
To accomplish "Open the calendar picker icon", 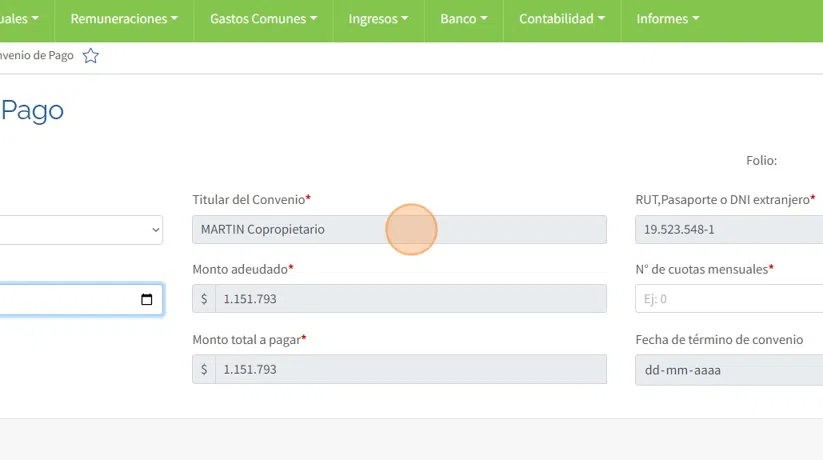I will tap(147, 300).
